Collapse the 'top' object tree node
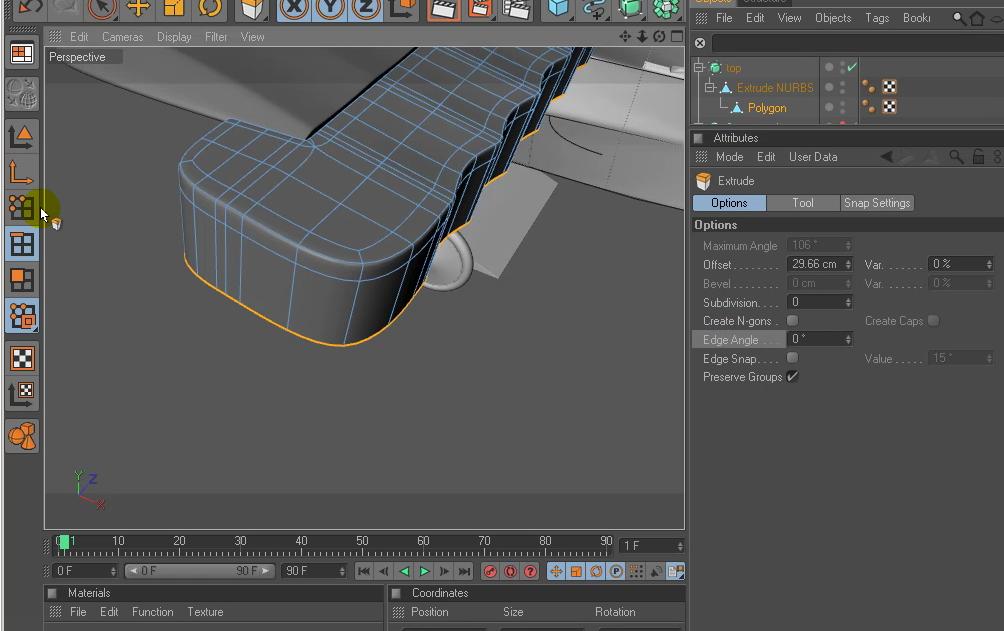 tap(699, 68)
